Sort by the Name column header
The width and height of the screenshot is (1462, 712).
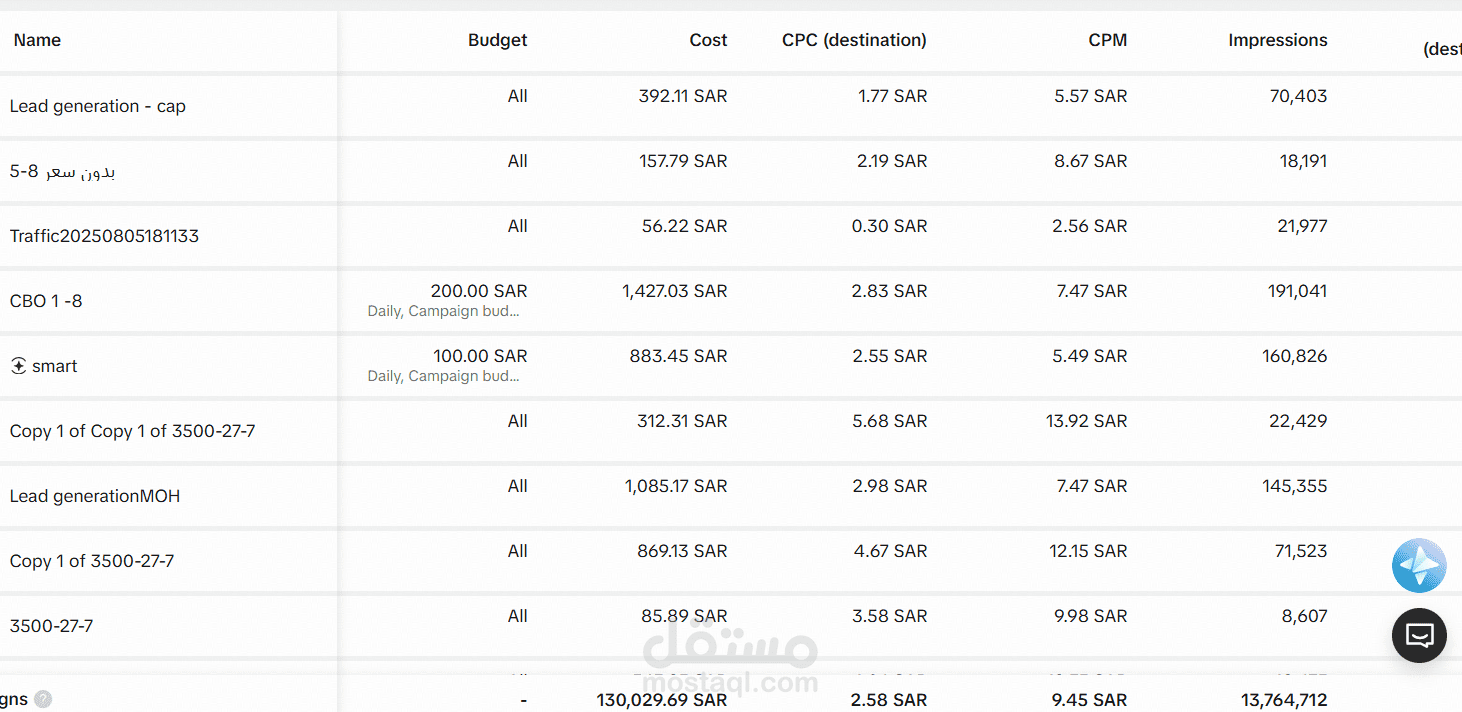click(37, 40)
